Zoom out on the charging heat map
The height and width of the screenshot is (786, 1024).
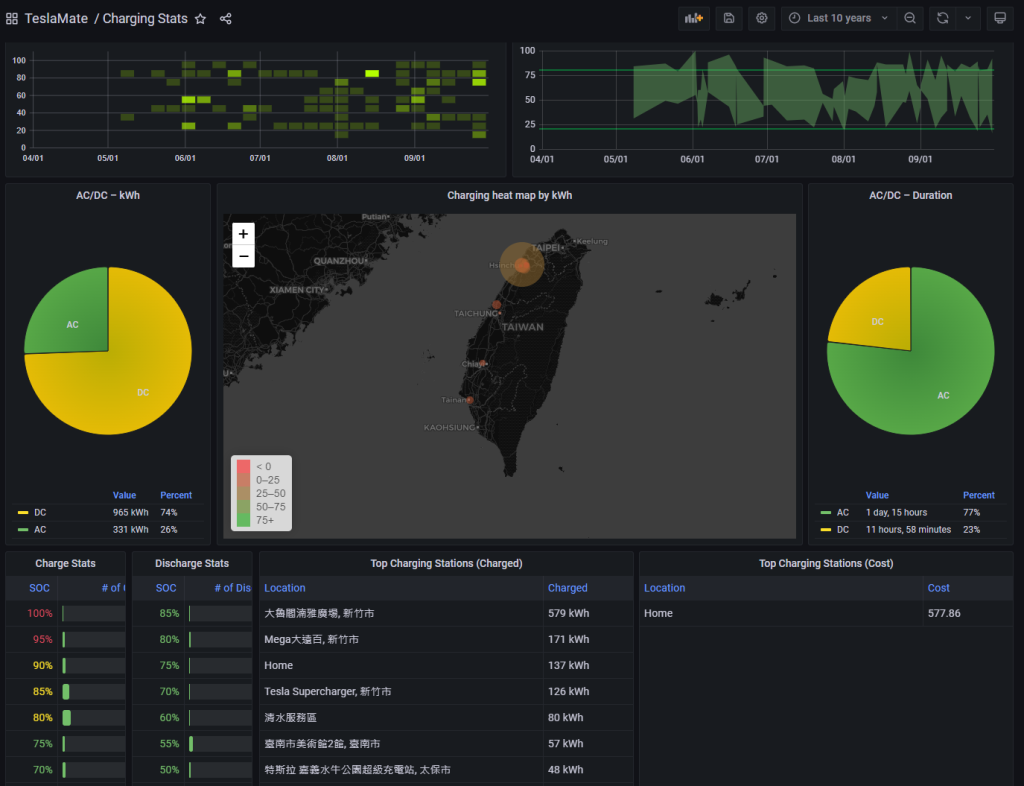click(243, 256)
